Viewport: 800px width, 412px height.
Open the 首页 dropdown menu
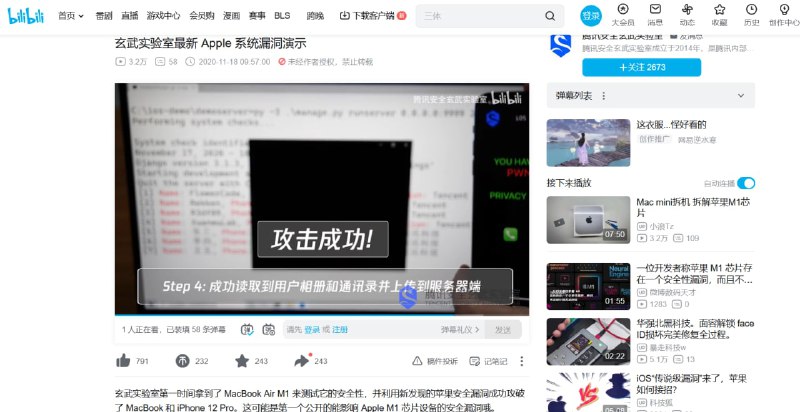pos(71,16)
